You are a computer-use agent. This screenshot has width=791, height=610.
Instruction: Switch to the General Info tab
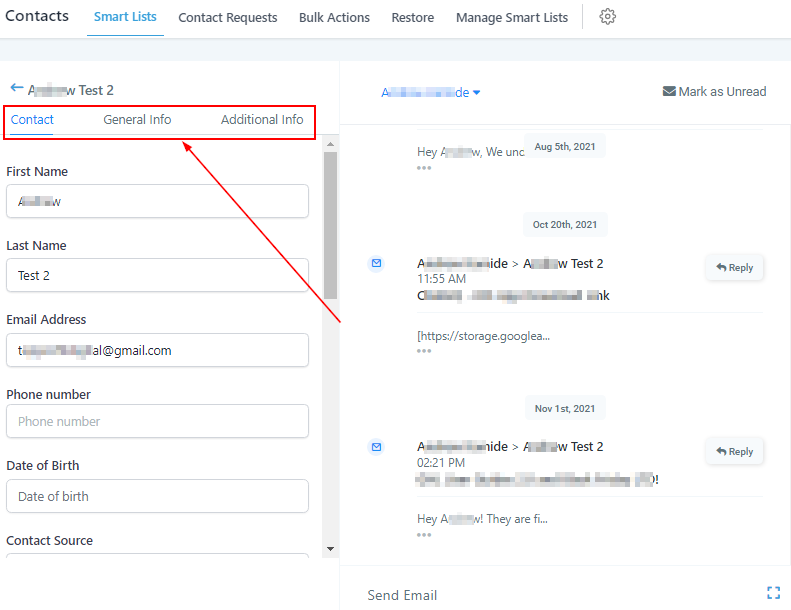click(x=137, y=119)
